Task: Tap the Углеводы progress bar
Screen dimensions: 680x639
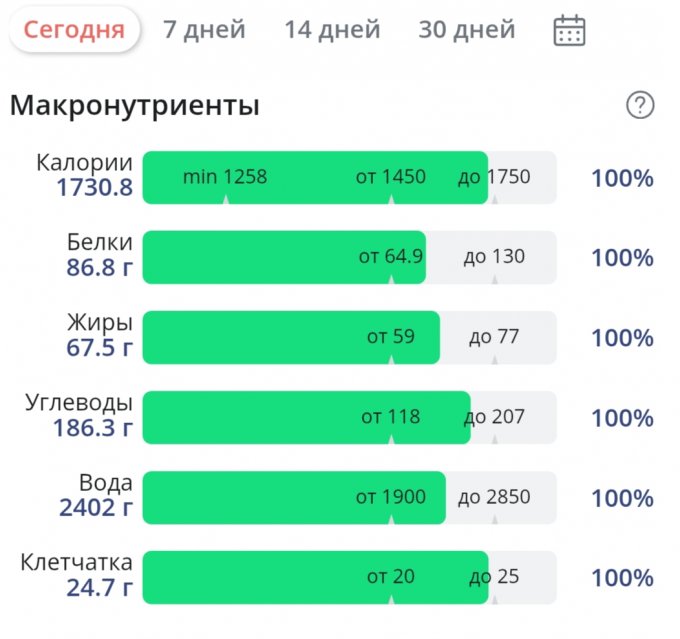Action: (349, 417)
